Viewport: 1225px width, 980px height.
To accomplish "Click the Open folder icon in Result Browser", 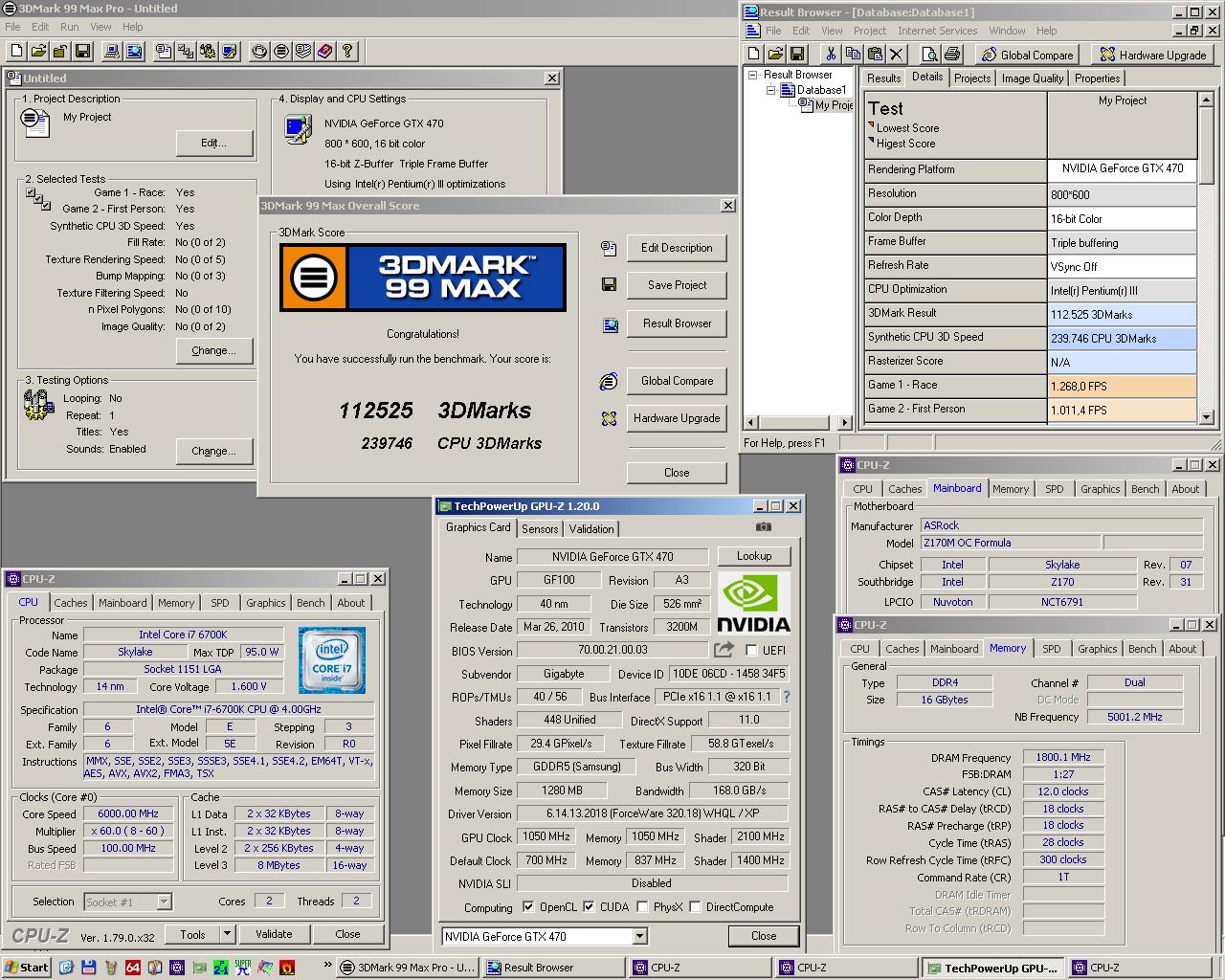I will click(x=775, y=55).
